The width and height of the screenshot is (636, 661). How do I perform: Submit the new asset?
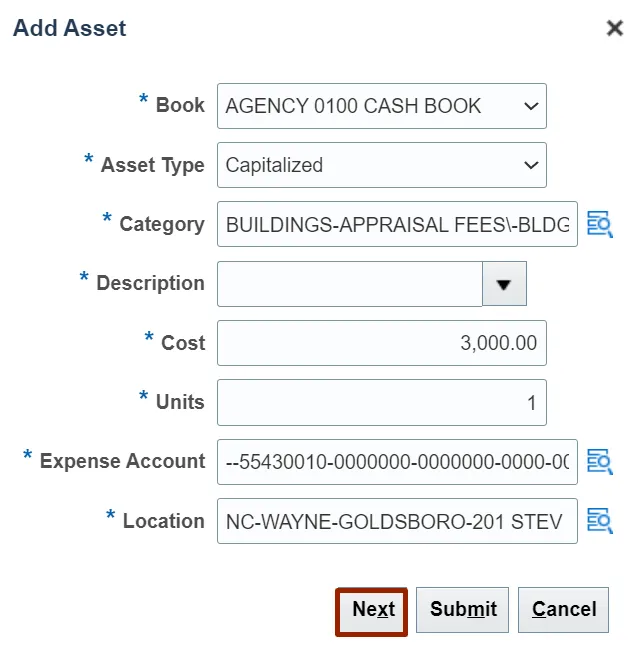click(x=463, y=610)
